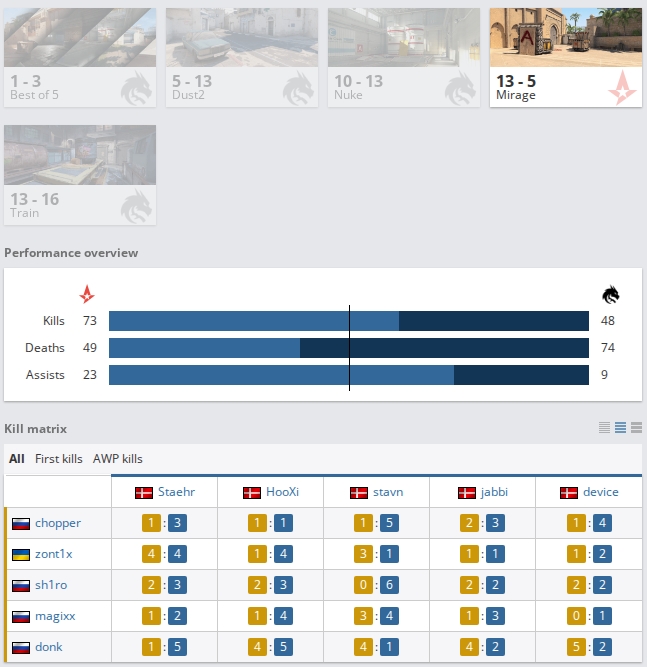This screenshot has height=667, width=647.
Task: Open jabbi's player profile link
Action: point(494,492)
